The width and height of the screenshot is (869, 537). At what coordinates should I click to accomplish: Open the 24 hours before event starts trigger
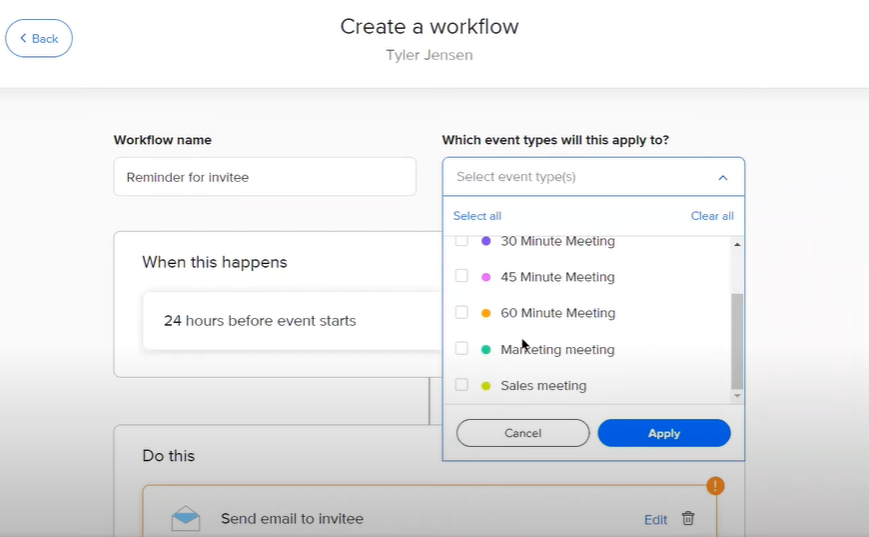292,321
